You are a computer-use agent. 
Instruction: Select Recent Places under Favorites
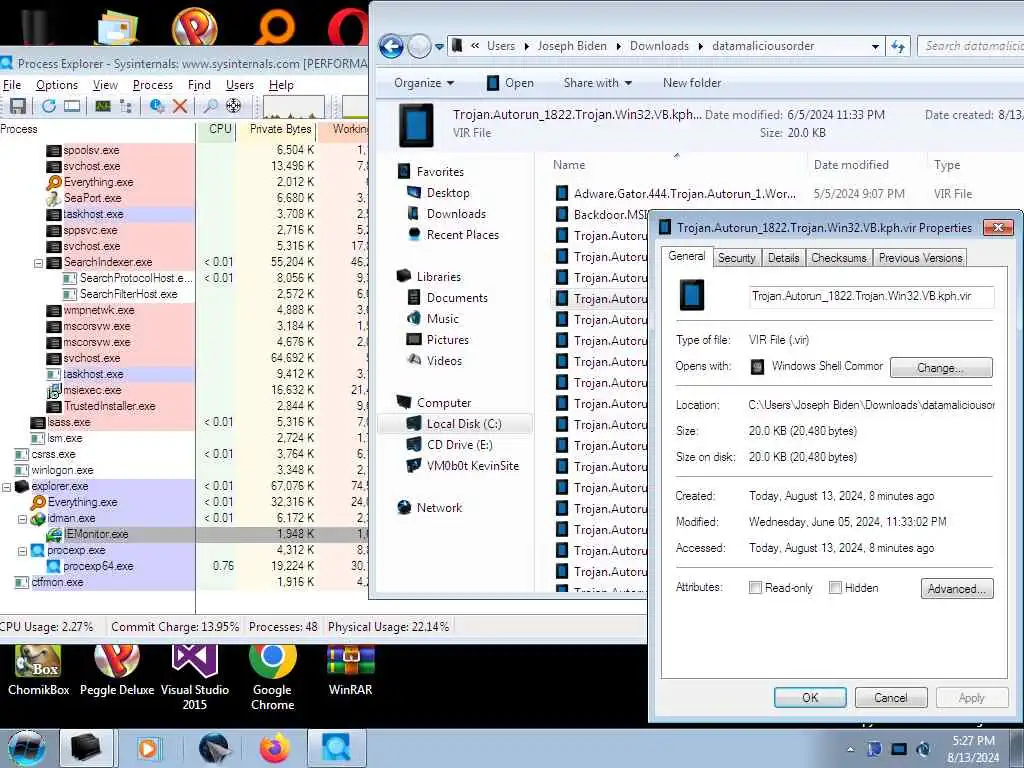tap(462, 235)
